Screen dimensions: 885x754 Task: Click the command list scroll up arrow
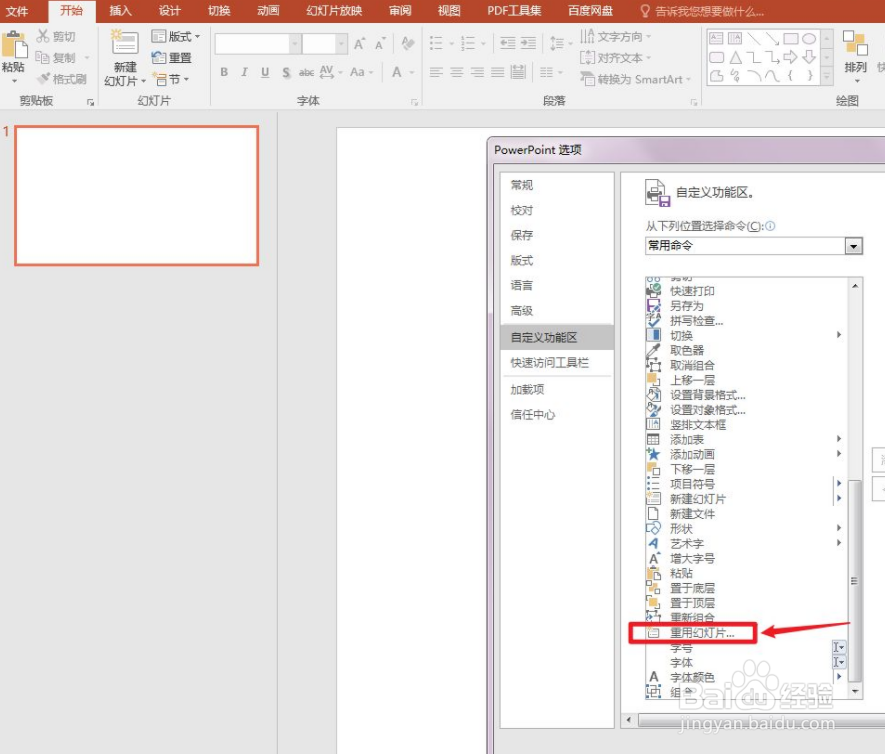tap(855, 286)
